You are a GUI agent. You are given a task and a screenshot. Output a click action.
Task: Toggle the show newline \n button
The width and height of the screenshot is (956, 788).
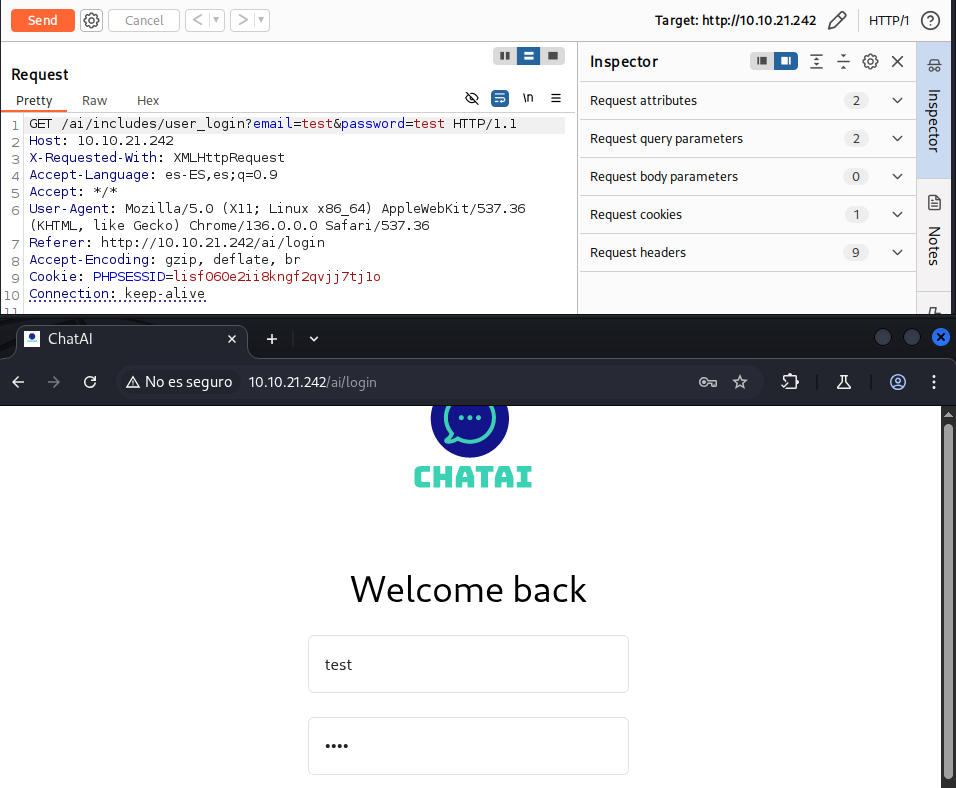pyautogui.click(x=528, y=98)
